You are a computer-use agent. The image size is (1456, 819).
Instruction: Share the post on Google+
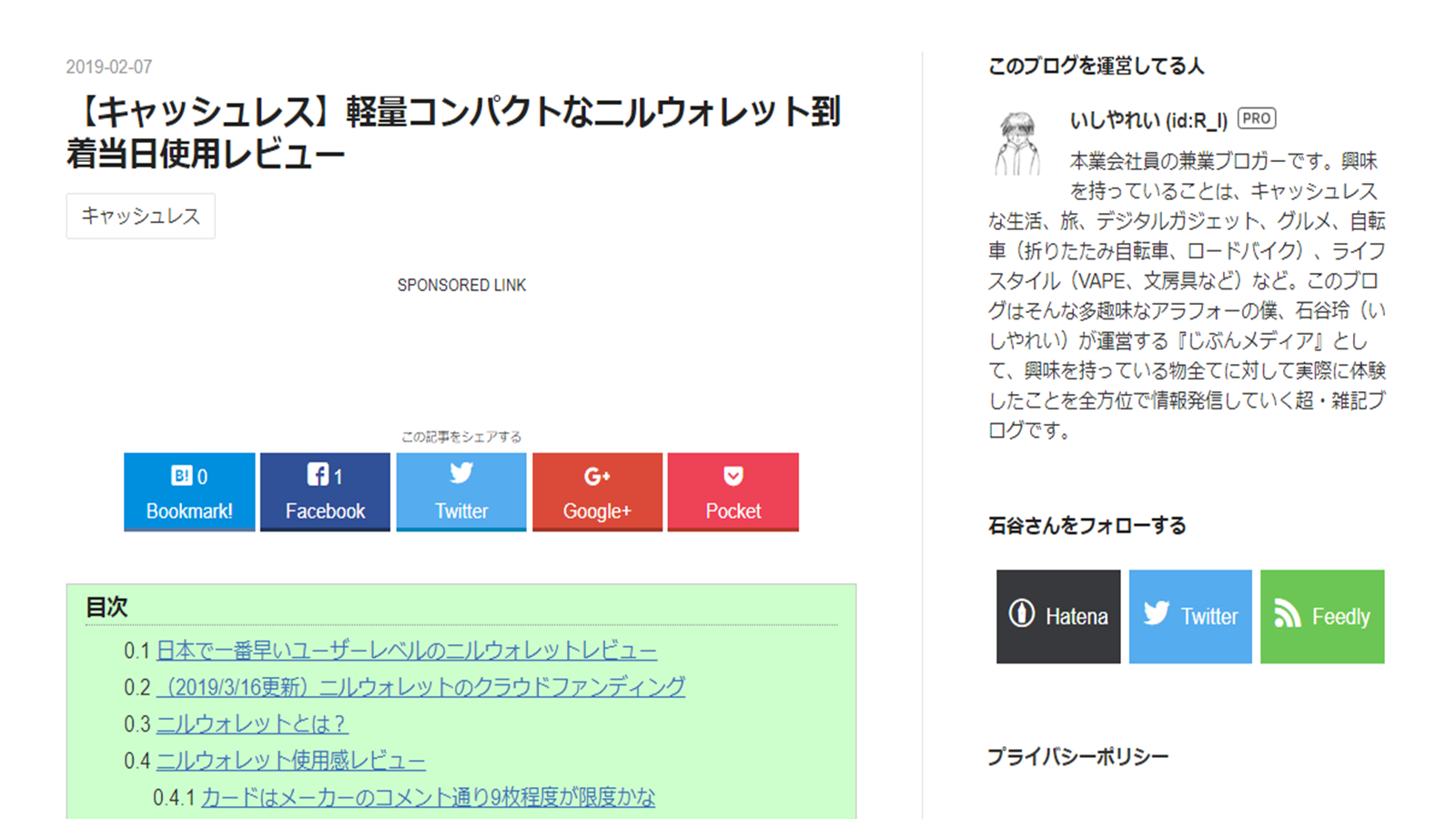click(597, 491)
